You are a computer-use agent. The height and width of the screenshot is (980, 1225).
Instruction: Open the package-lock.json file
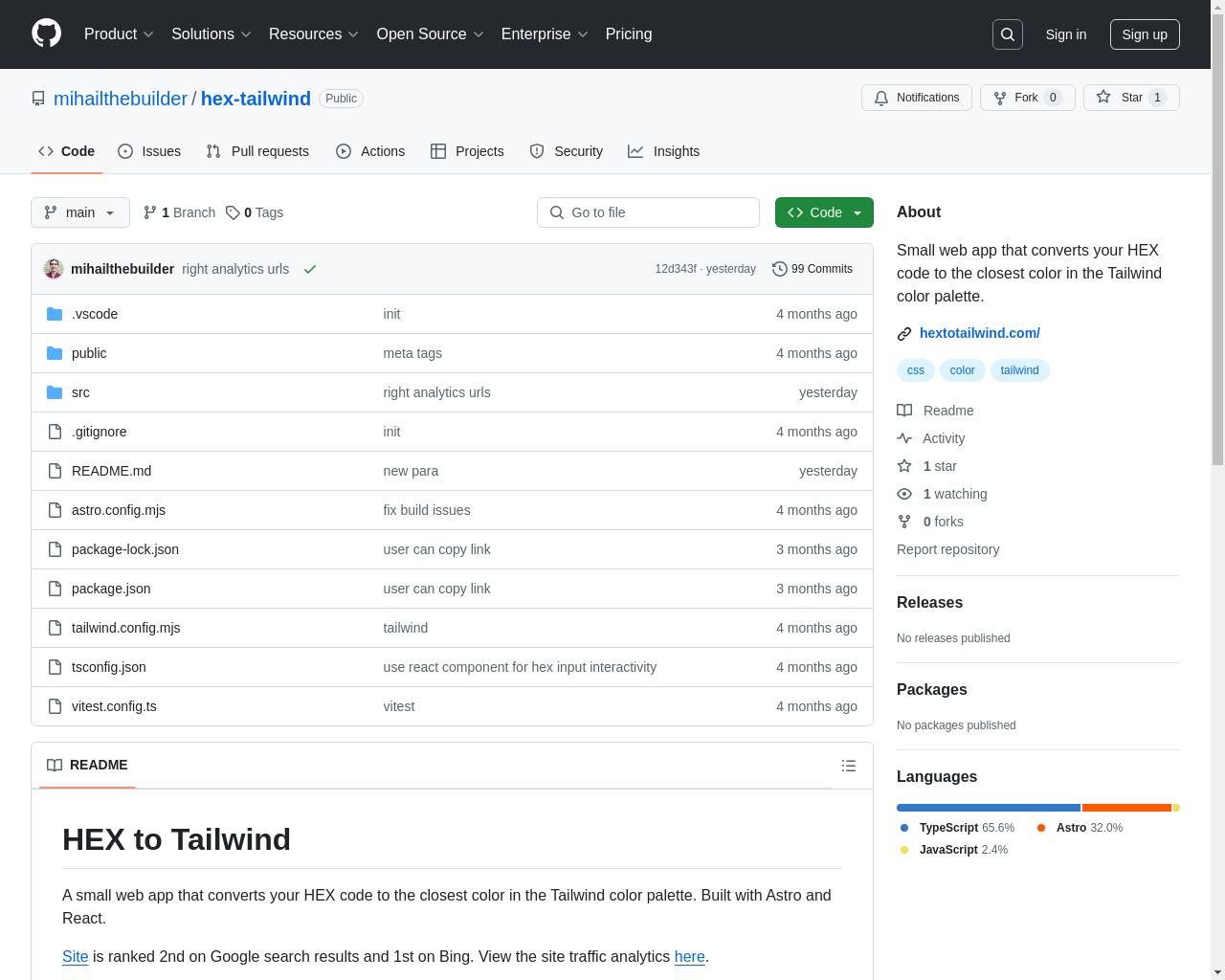pyautogui.click(x=125, y=549)
